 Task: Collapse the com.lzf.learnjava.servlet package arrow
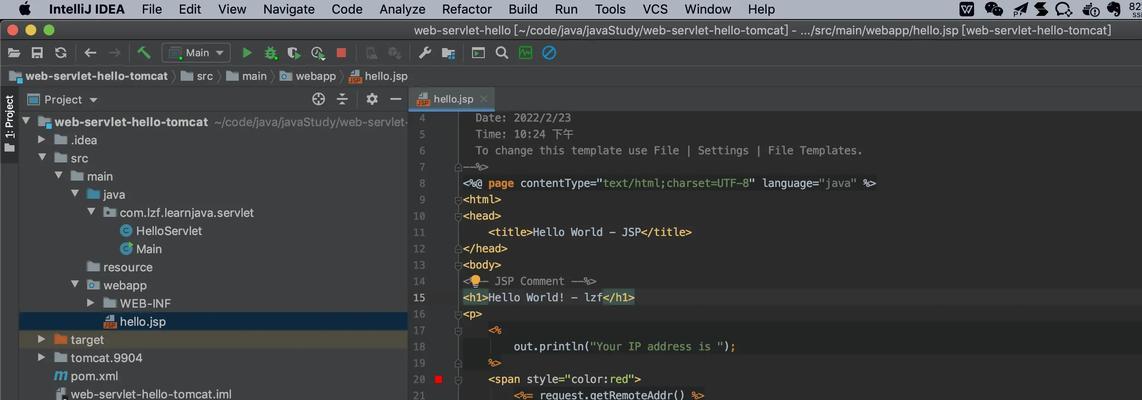pos(90,213)
